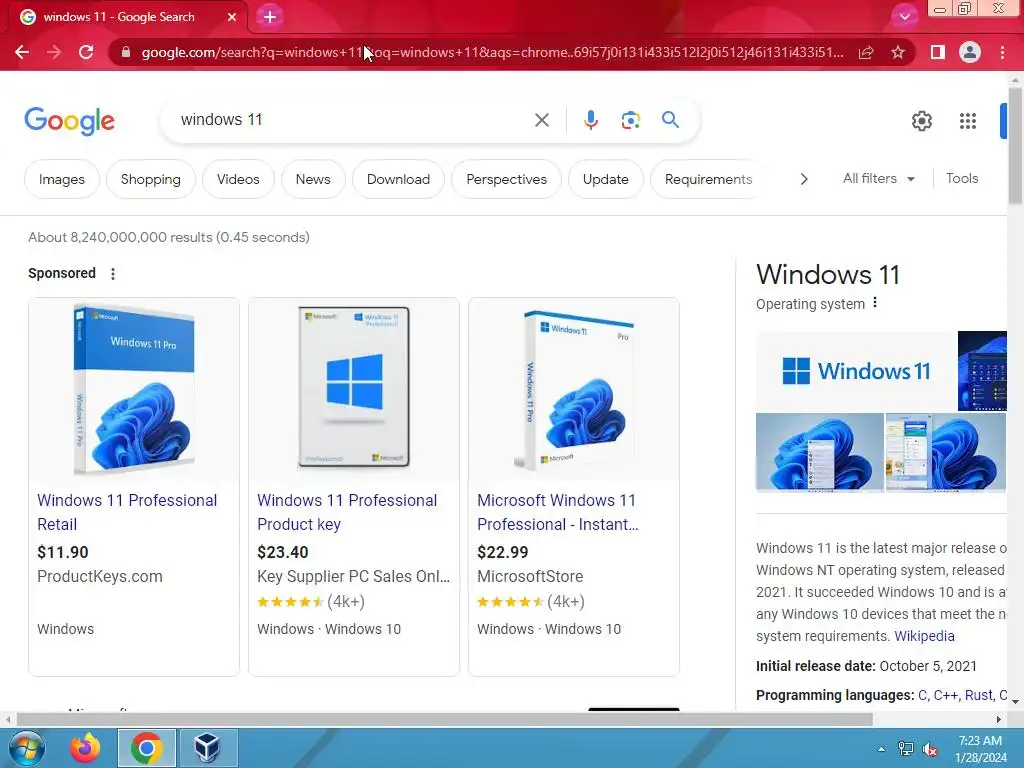Open the Chrome profile avatar
Screen dimensions: 1024x768
(970, 52)
